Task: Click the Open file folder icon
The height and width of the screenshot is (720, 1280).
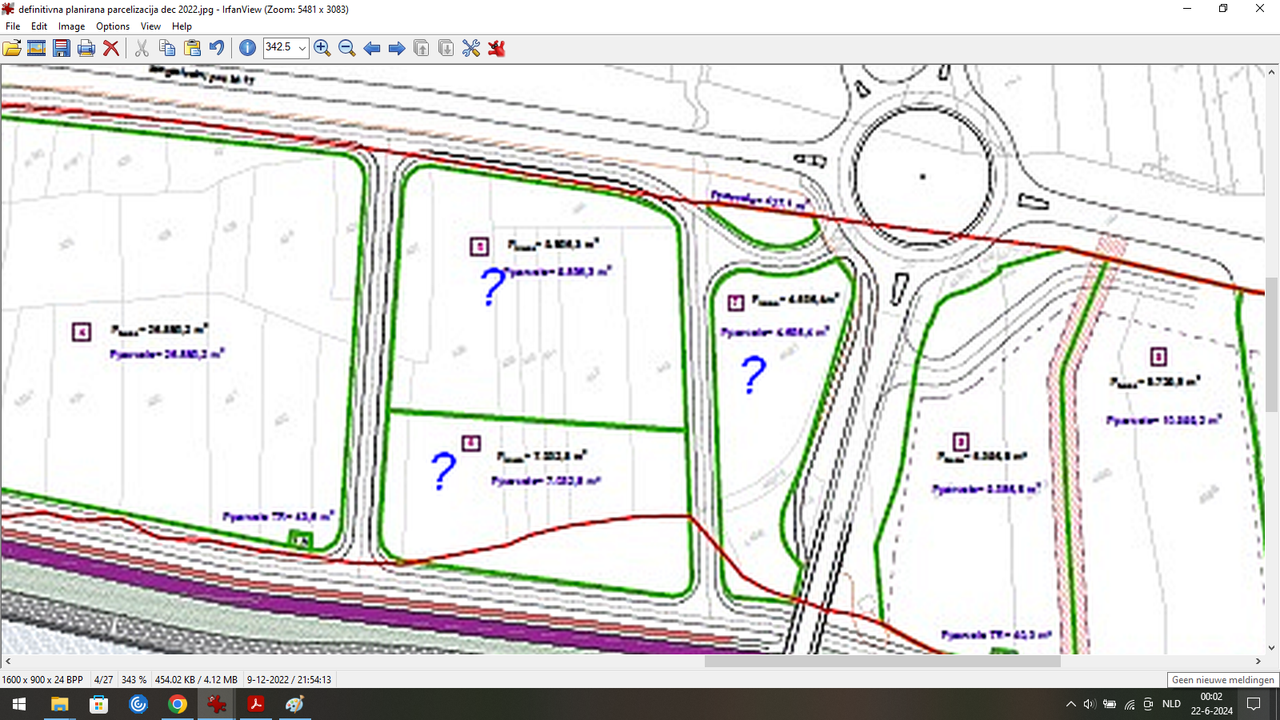Action: (x=12, y=48)
